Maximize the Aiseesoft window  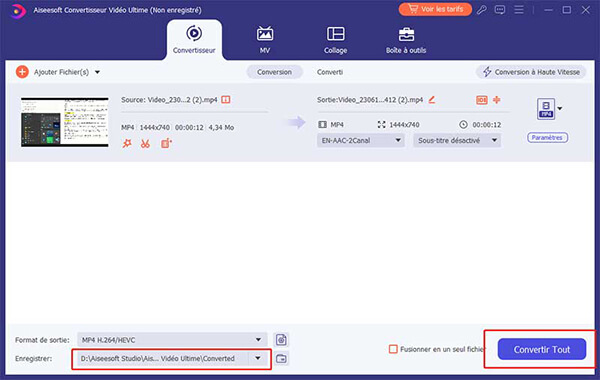point(567,10)
